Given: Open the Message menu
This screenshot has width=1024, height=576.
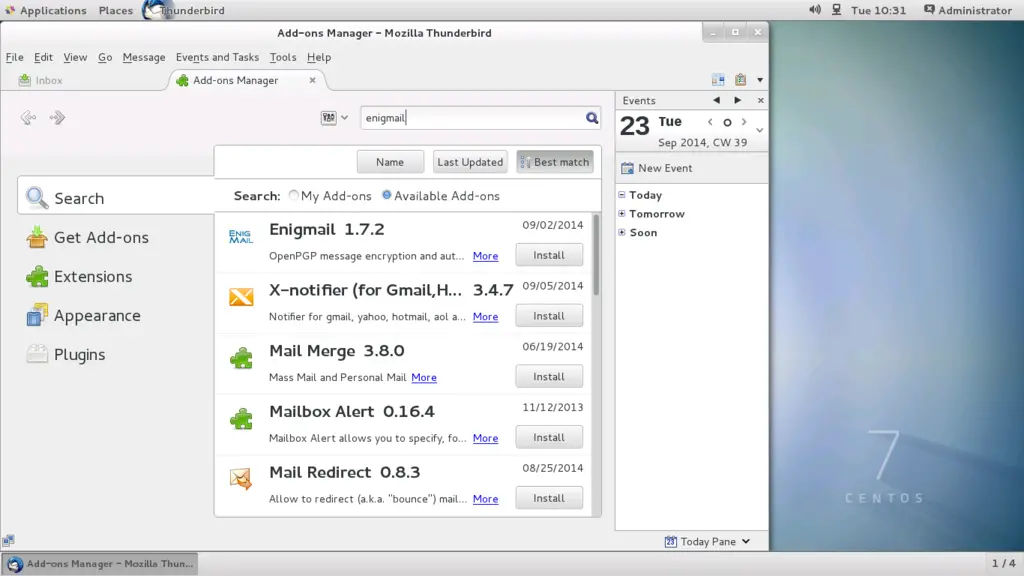Looking at the screenshot, I should click(144, 57).
